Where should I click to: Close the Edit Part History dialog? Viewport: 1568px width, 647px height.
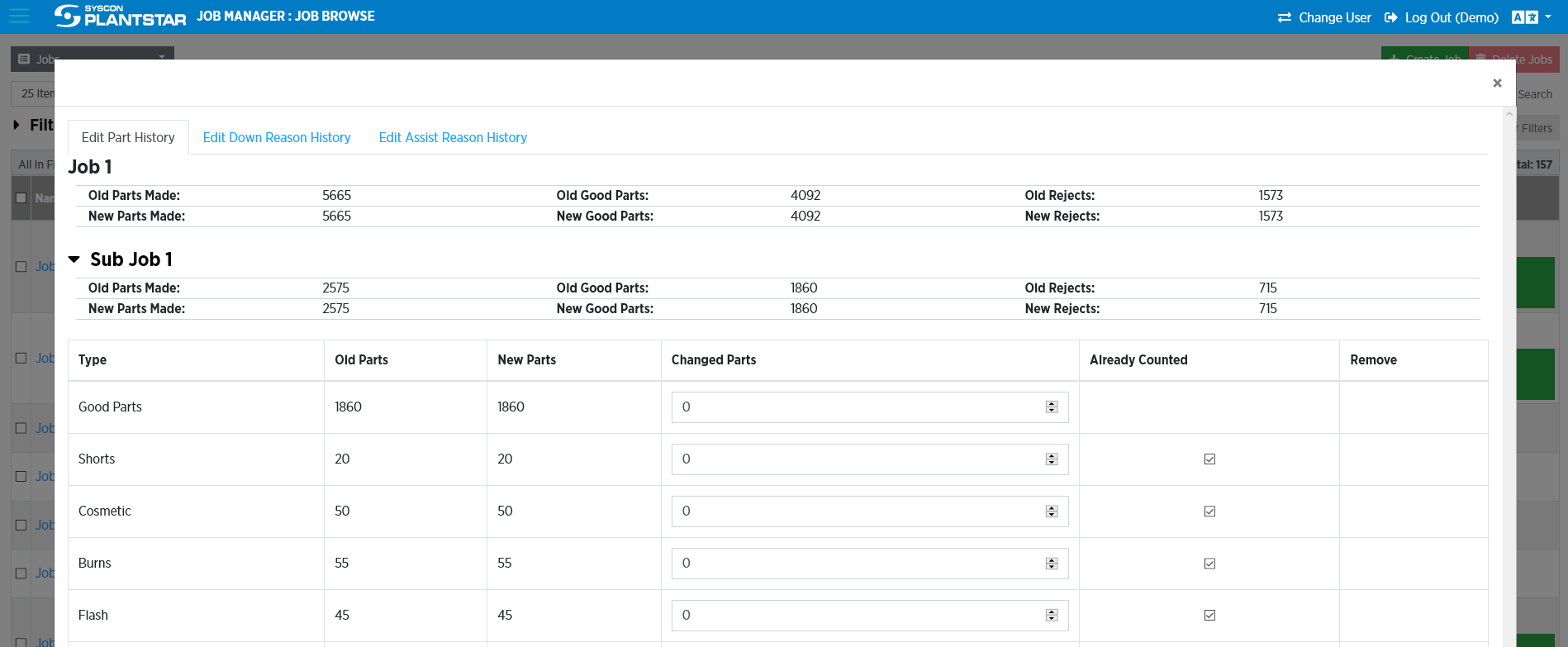[1497, 83]
